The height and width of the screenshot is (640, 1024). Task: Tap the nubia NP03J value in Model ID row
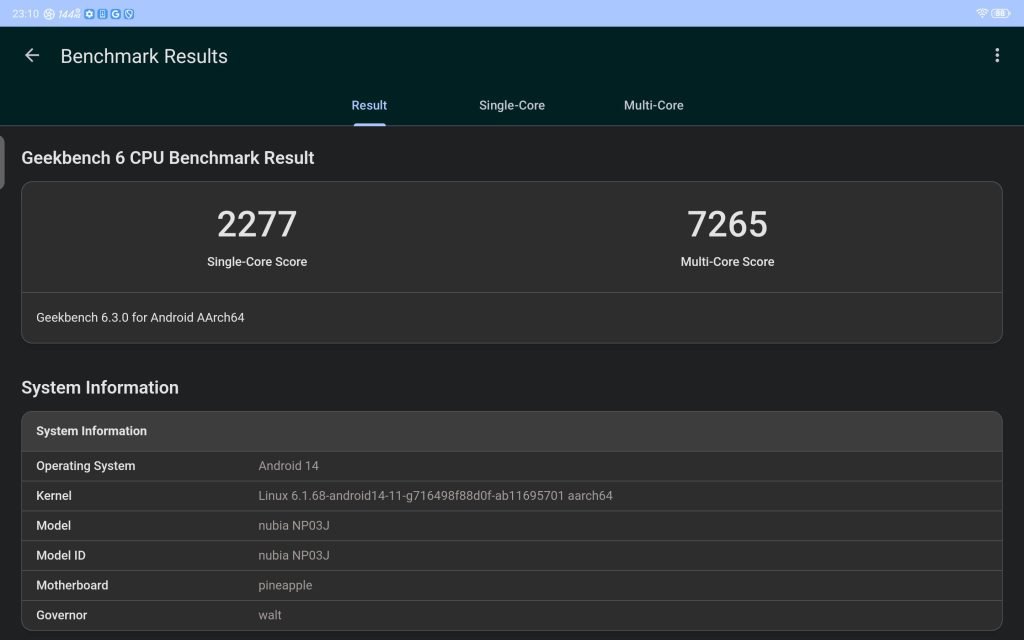click(294, 556)
